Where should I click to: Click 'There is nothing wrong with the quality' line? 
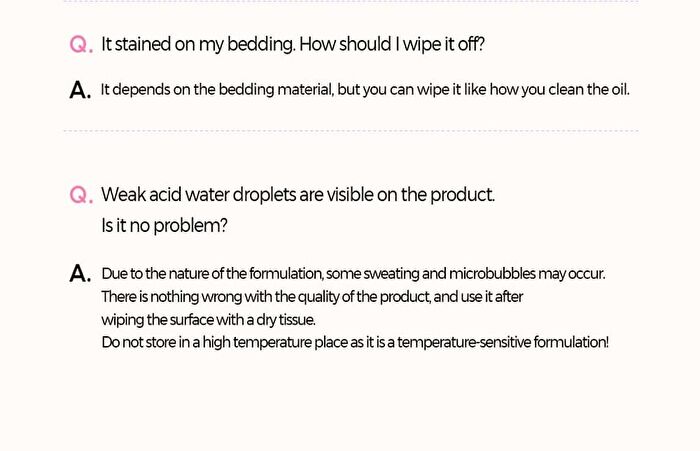312,297
